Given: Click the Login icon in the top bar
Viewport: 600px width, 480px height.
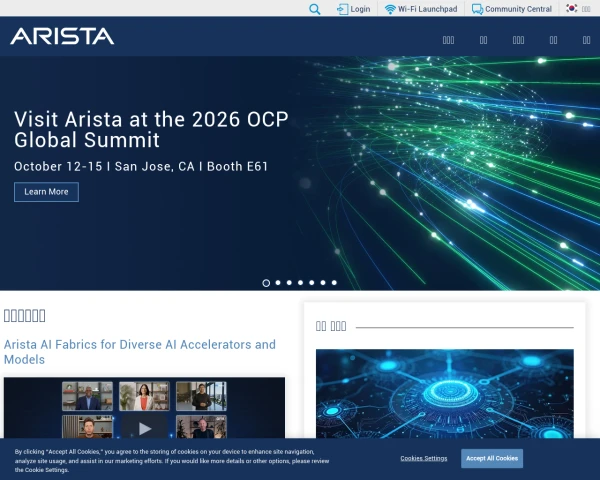Looking at the screenshot, I should click(342, 9).
